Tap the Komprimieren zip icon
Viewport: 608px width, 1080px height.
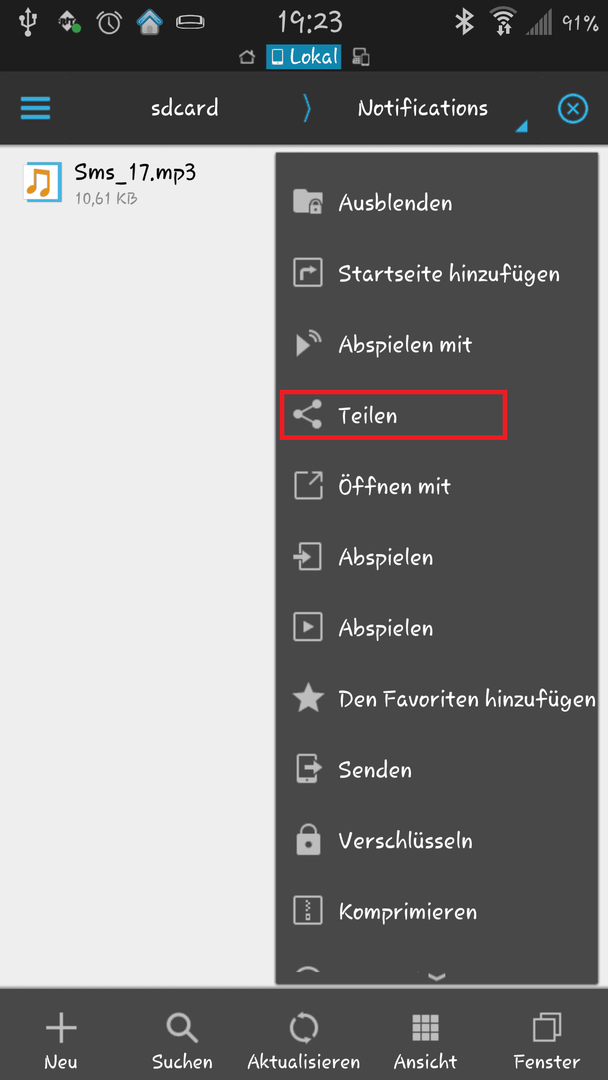(x=308, y=911)
